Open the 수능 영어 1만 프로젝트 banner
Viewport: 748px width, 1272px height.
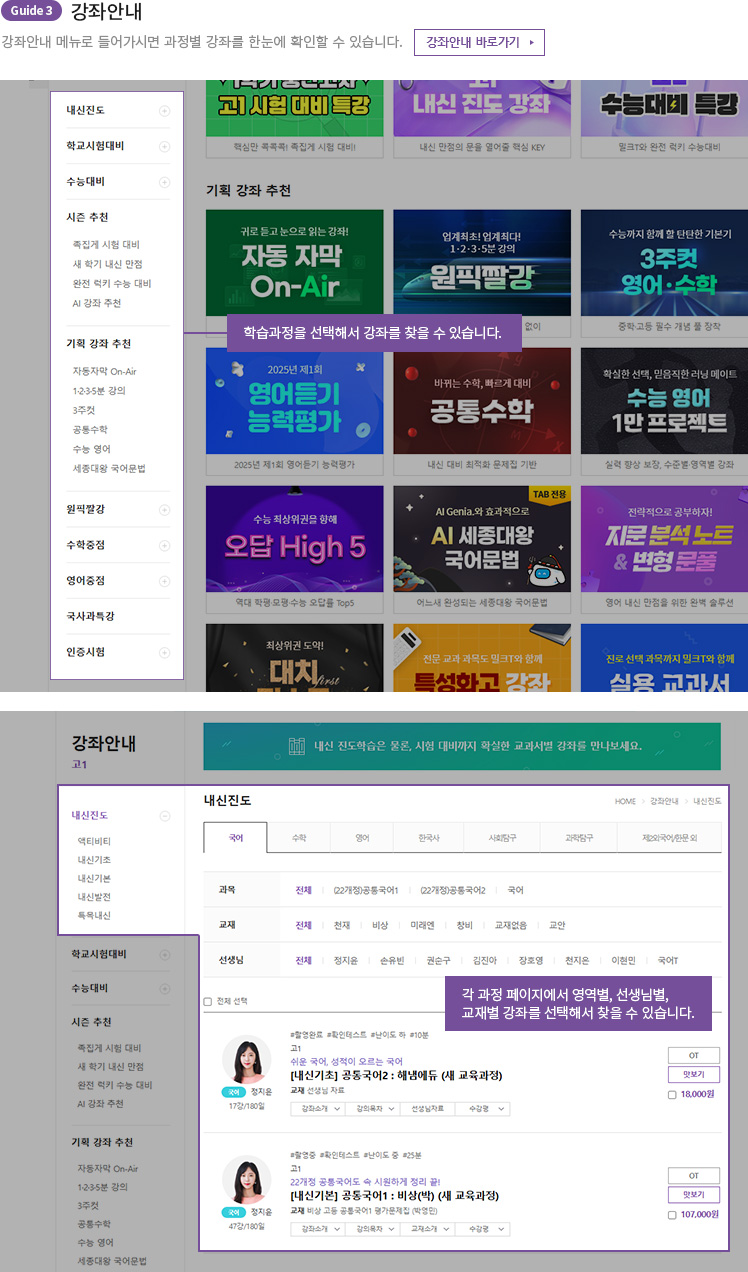pyautogui.click(x=664, y=402)
